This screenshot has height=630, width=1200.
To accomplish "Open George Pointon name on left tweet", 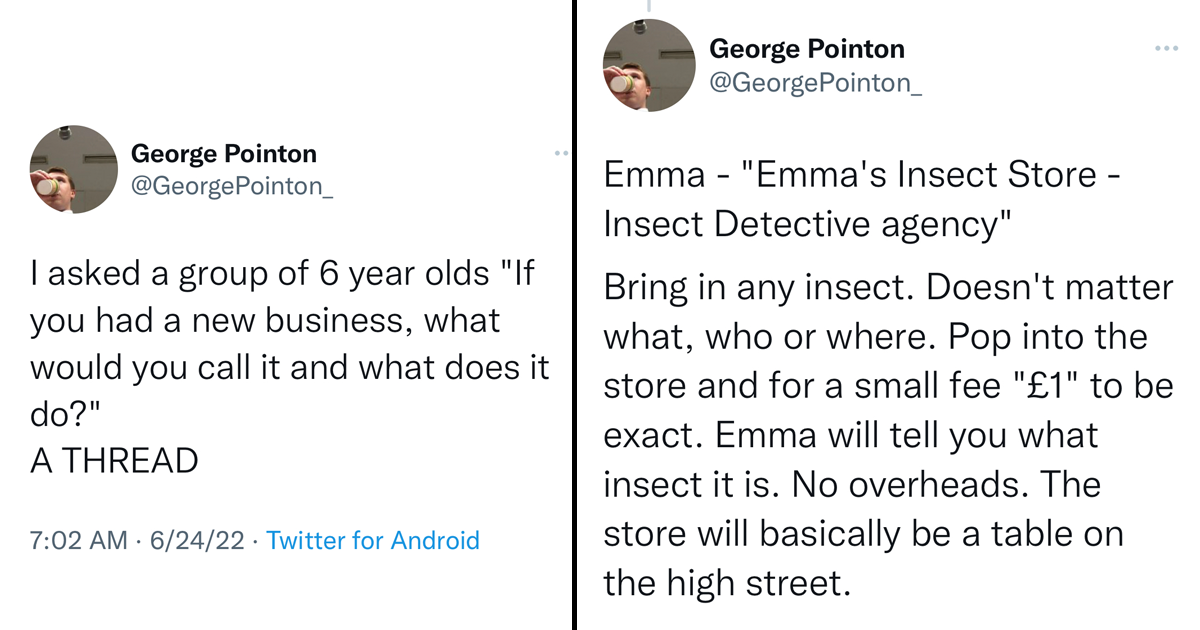I will 224,154.
